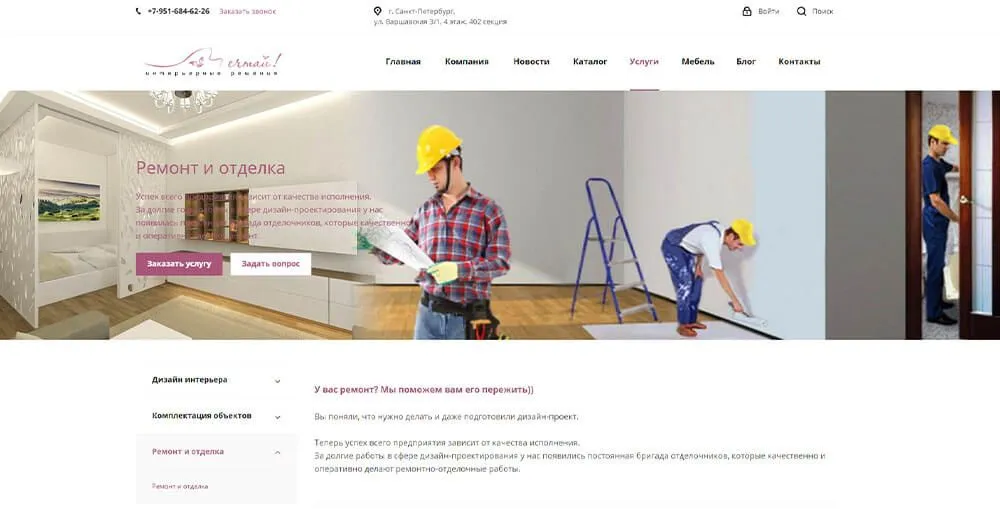Viewport: 1000px width, 509px height.
Task: Click the Задать вопрос button
Action: (270, 264)
